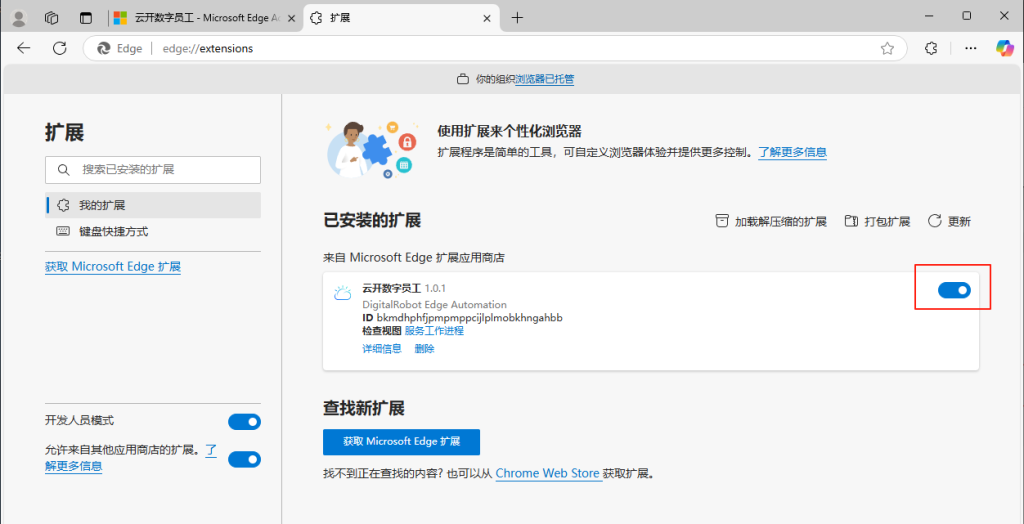Open the Chrome Web Store link
The image size is (1024, 524).
[x=548, y=473]
